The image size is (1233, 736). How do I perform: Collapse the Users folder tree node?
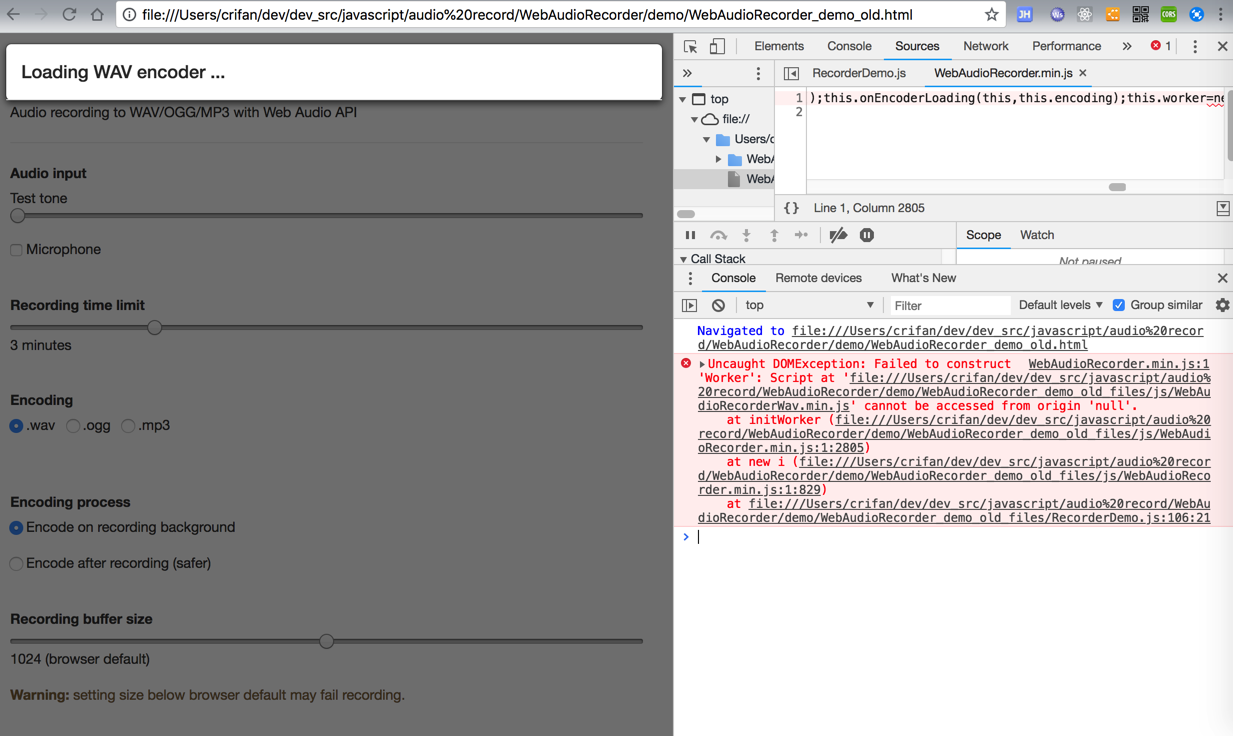[707, 139]
